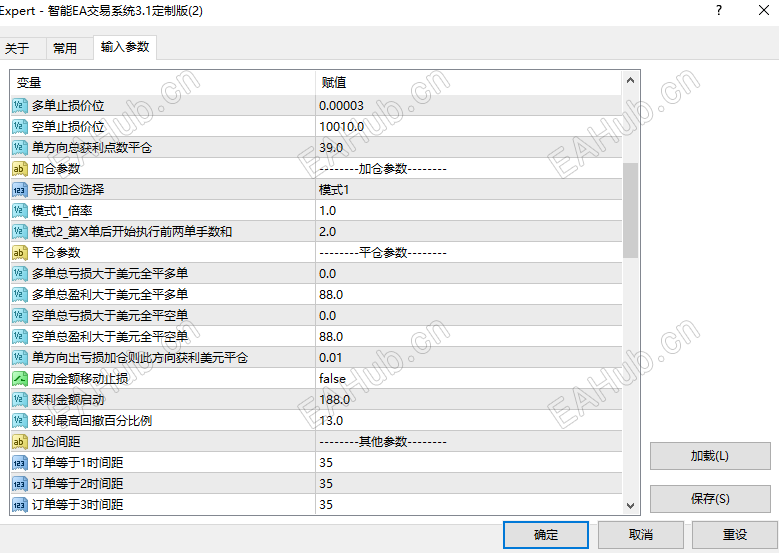Viewport: 779px width, 553px height.
Task: Click the icon beside 单方向出亏损加仓则此方向获利美元平仓
Action: click(x=19, y=357)
